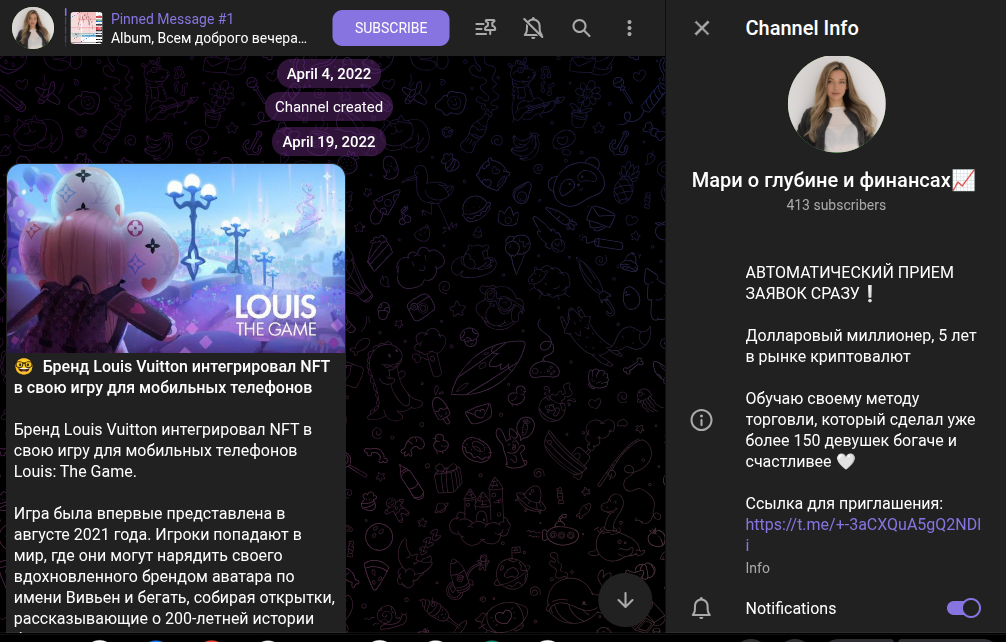Close the Channel Info panel
1006x642 pixels.
(x=702, y=28)
